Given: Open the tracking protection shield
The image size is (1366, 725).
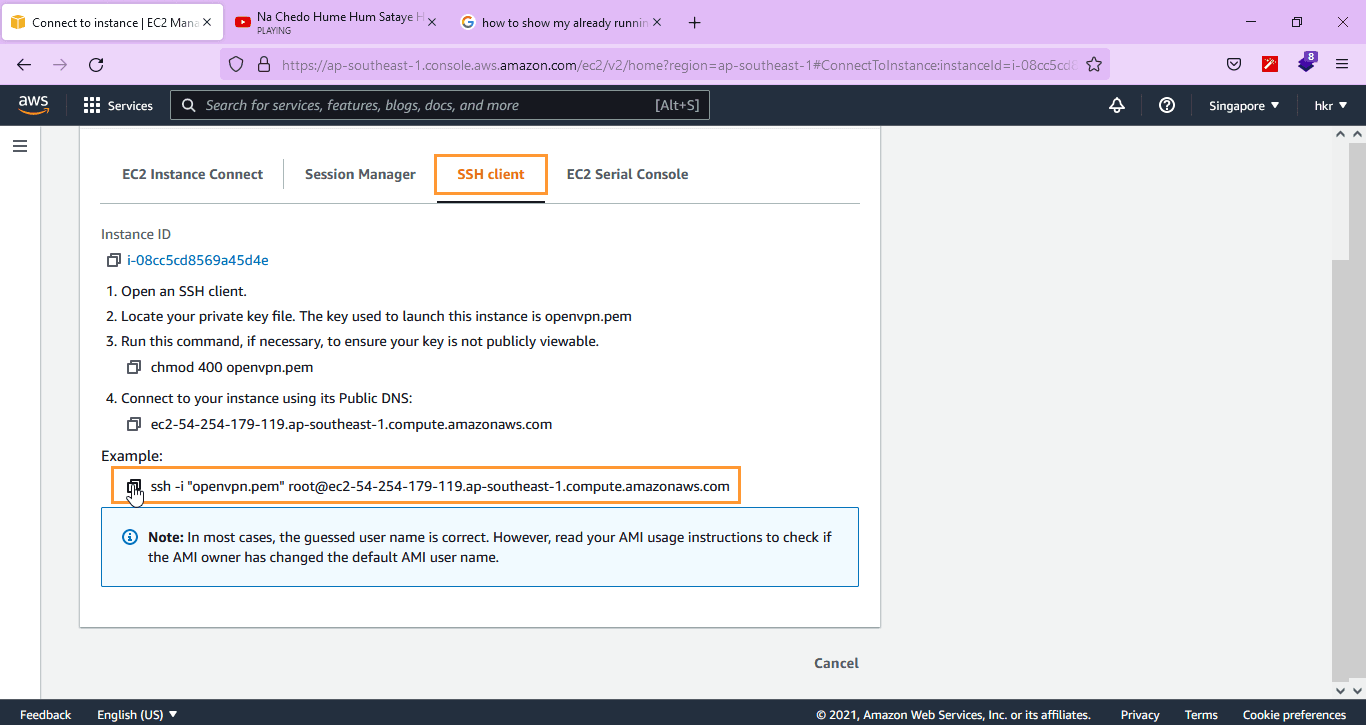Looking at the screenshot, I should tap(236, 64).
